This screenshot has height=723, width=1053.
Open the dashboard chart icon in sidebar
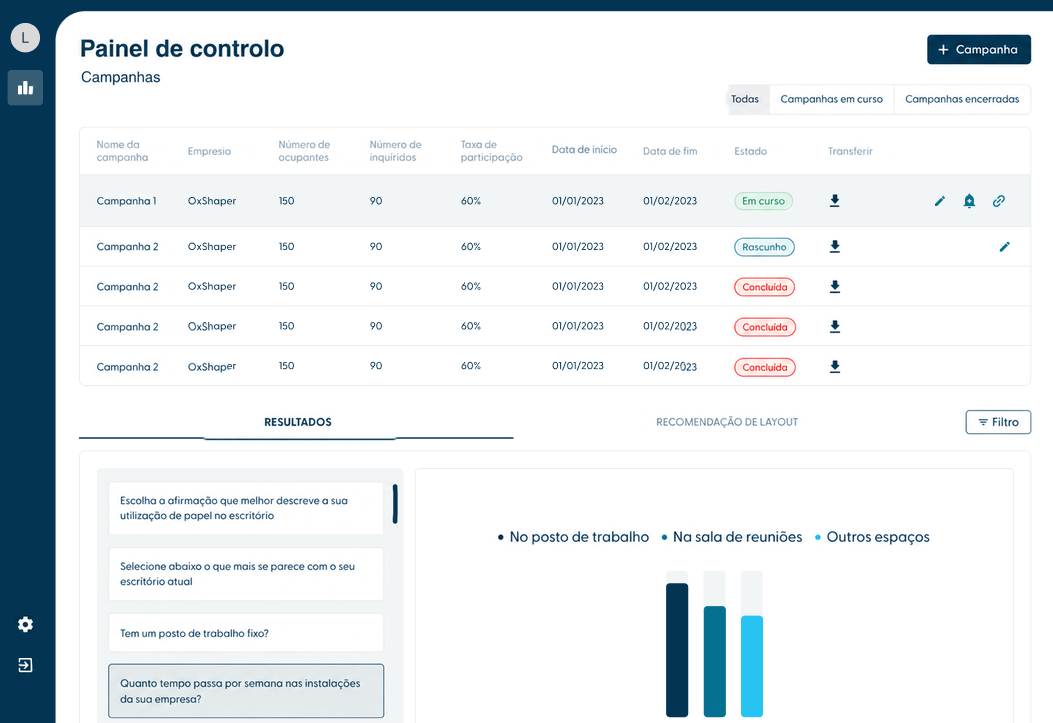click(26, 88)
